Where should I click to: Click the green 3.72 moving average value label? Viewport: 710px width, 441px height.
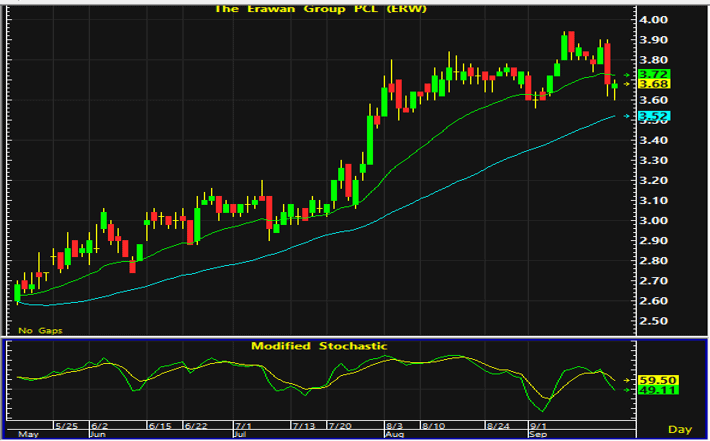653,74
